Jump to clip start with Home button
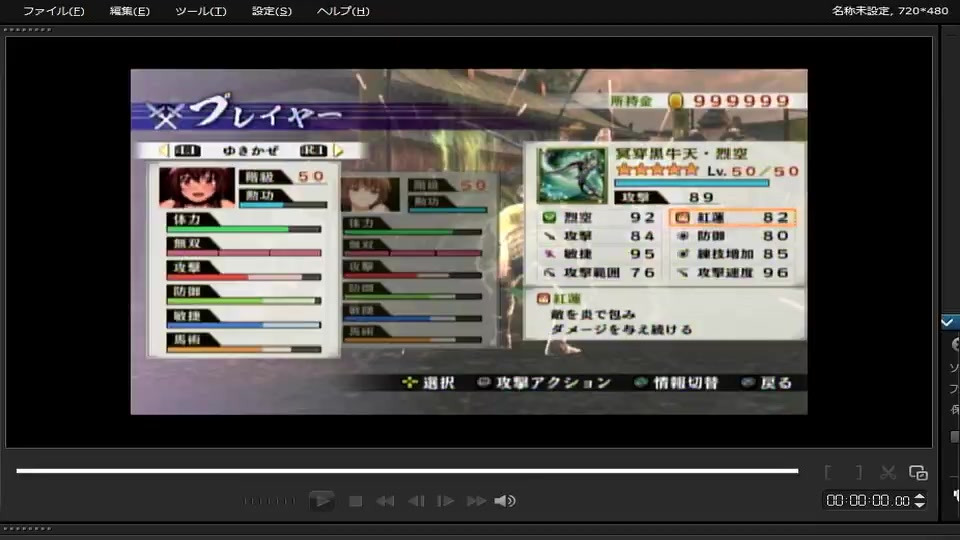This screenshot has height=540, width=960. (x=385, y=501)
